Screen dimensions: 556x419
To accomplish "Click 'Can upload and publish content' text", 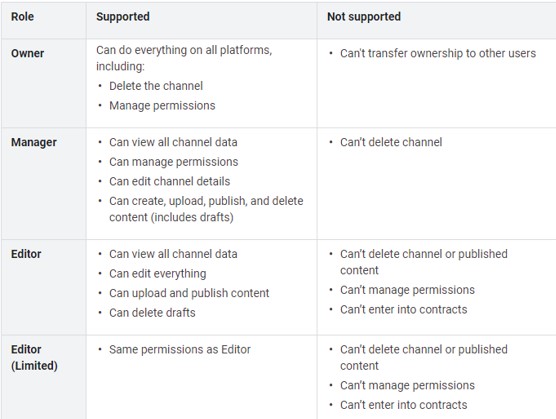I will tap(189, 293).
